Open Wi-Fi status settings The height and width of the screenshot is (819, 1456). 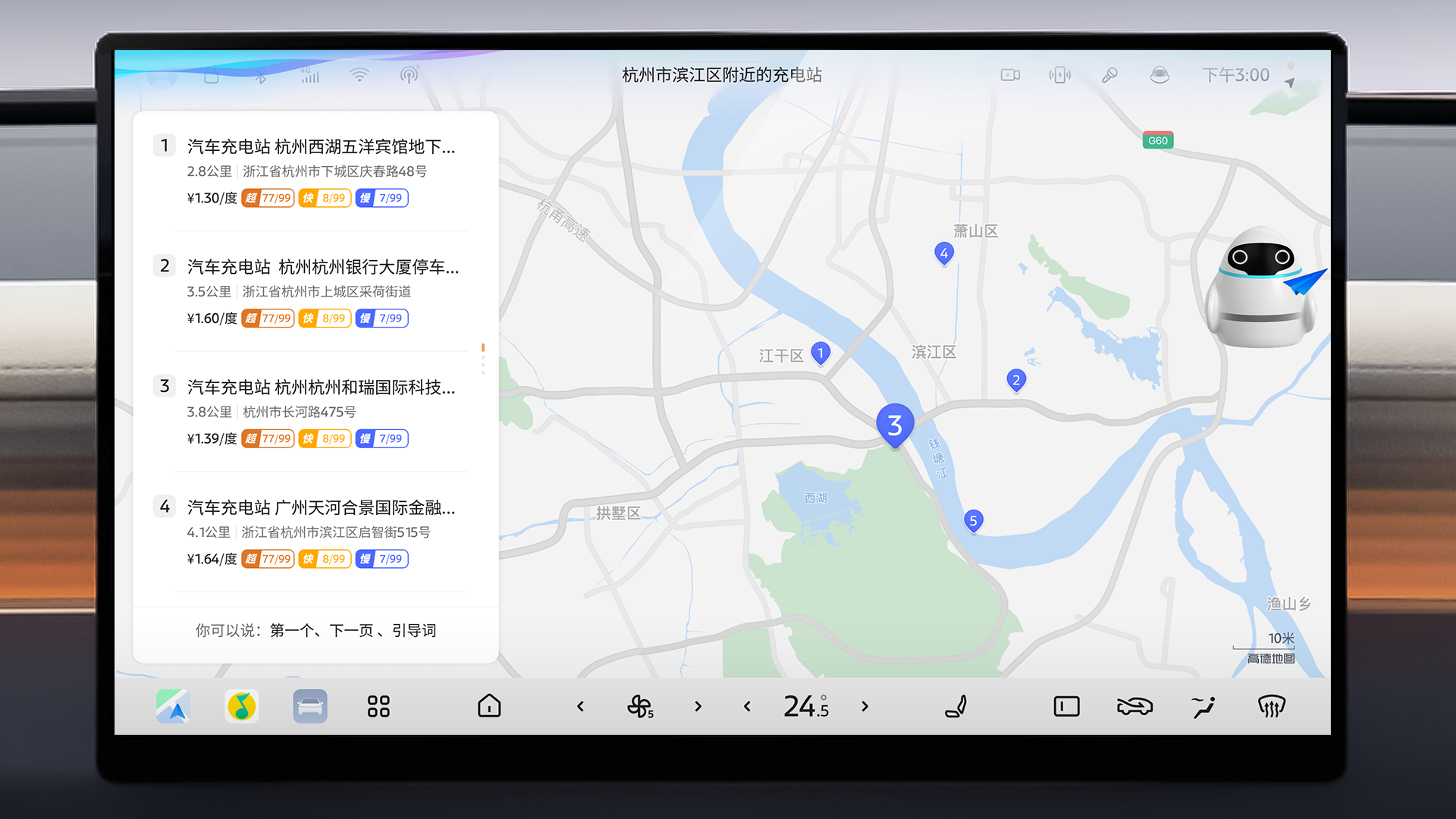[x=359, y=75]
